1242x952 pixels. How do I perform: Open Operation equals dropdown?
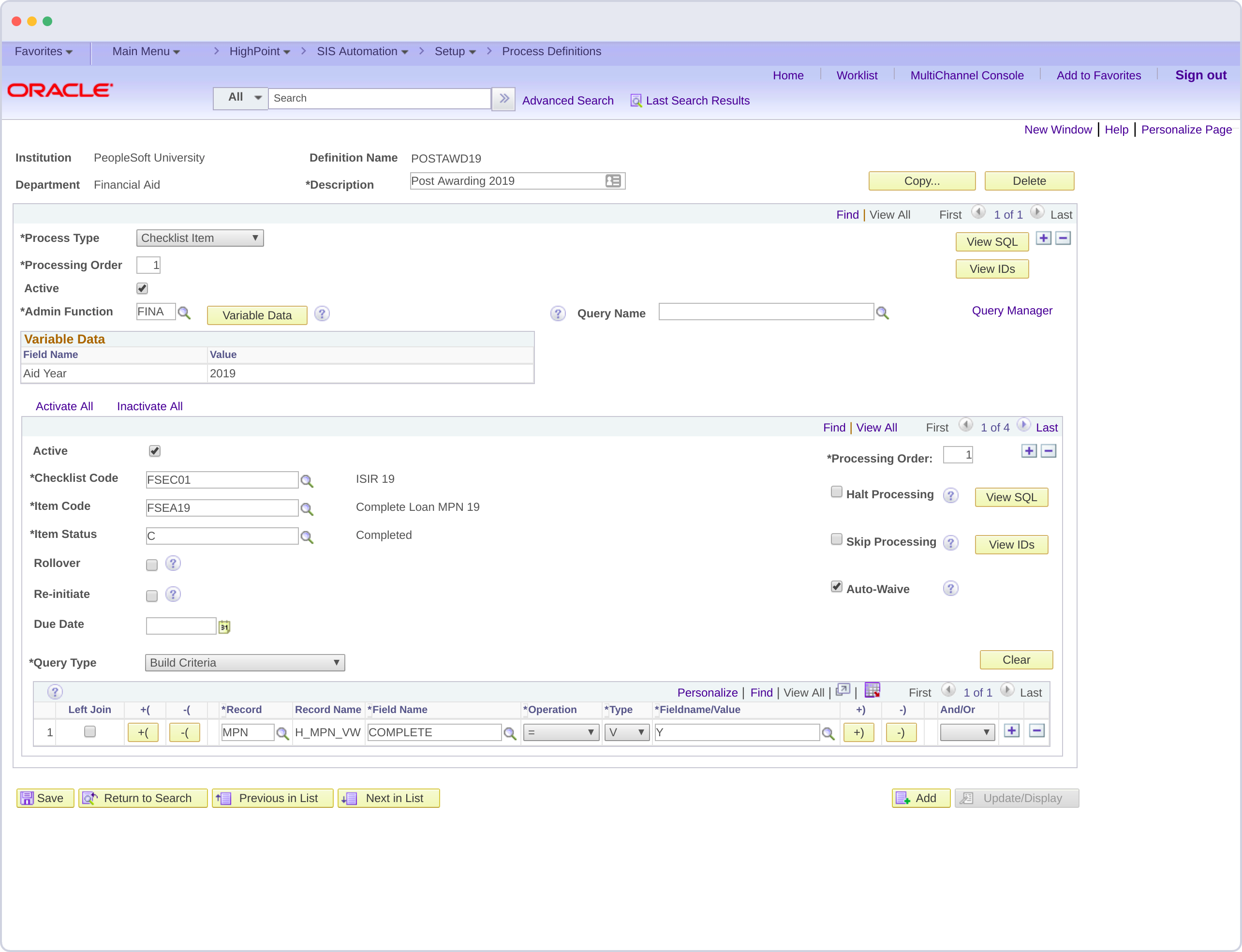coord(561,732)
